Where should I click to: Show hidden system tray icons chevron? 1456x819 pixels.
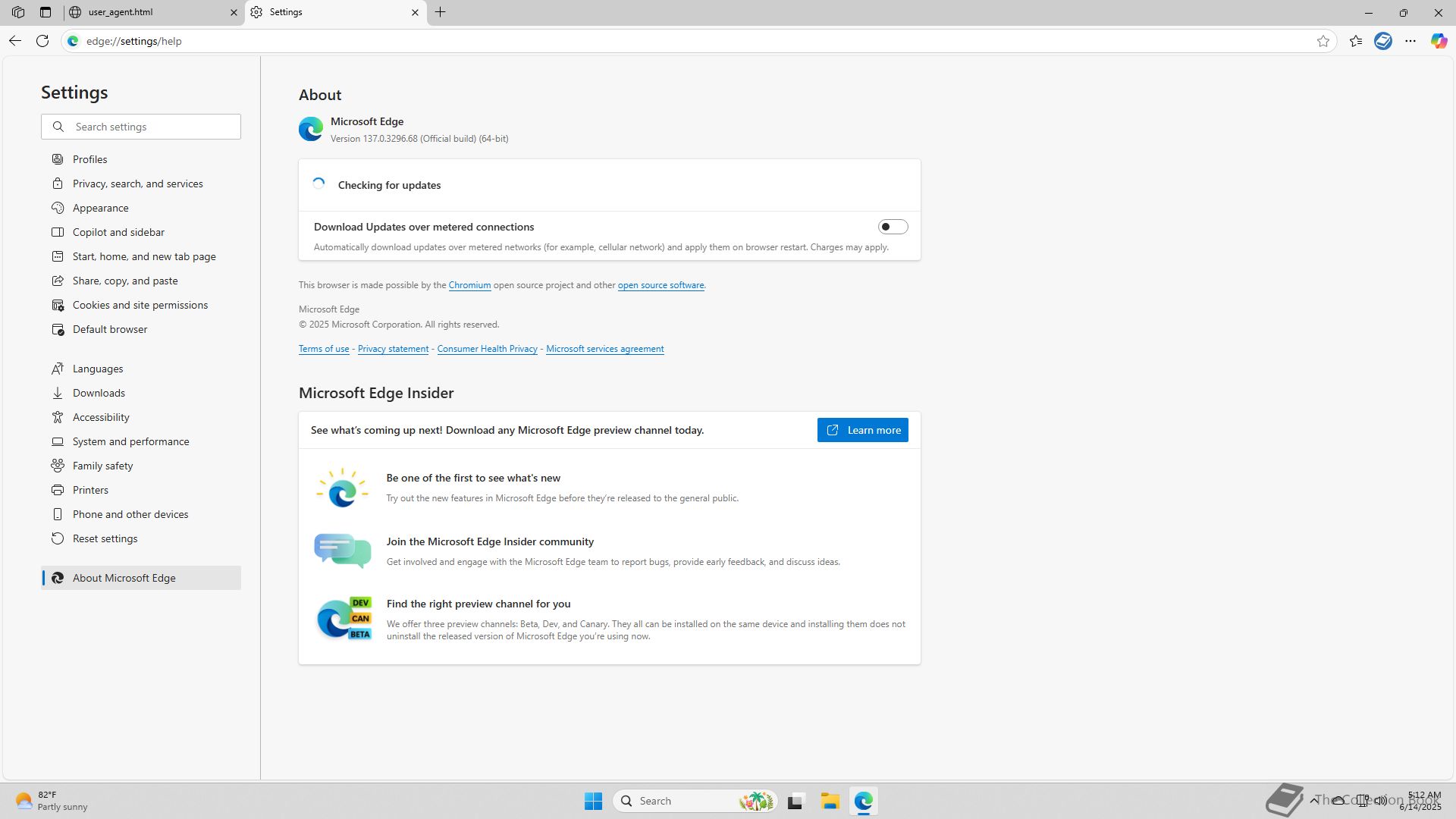point(1314,800)
